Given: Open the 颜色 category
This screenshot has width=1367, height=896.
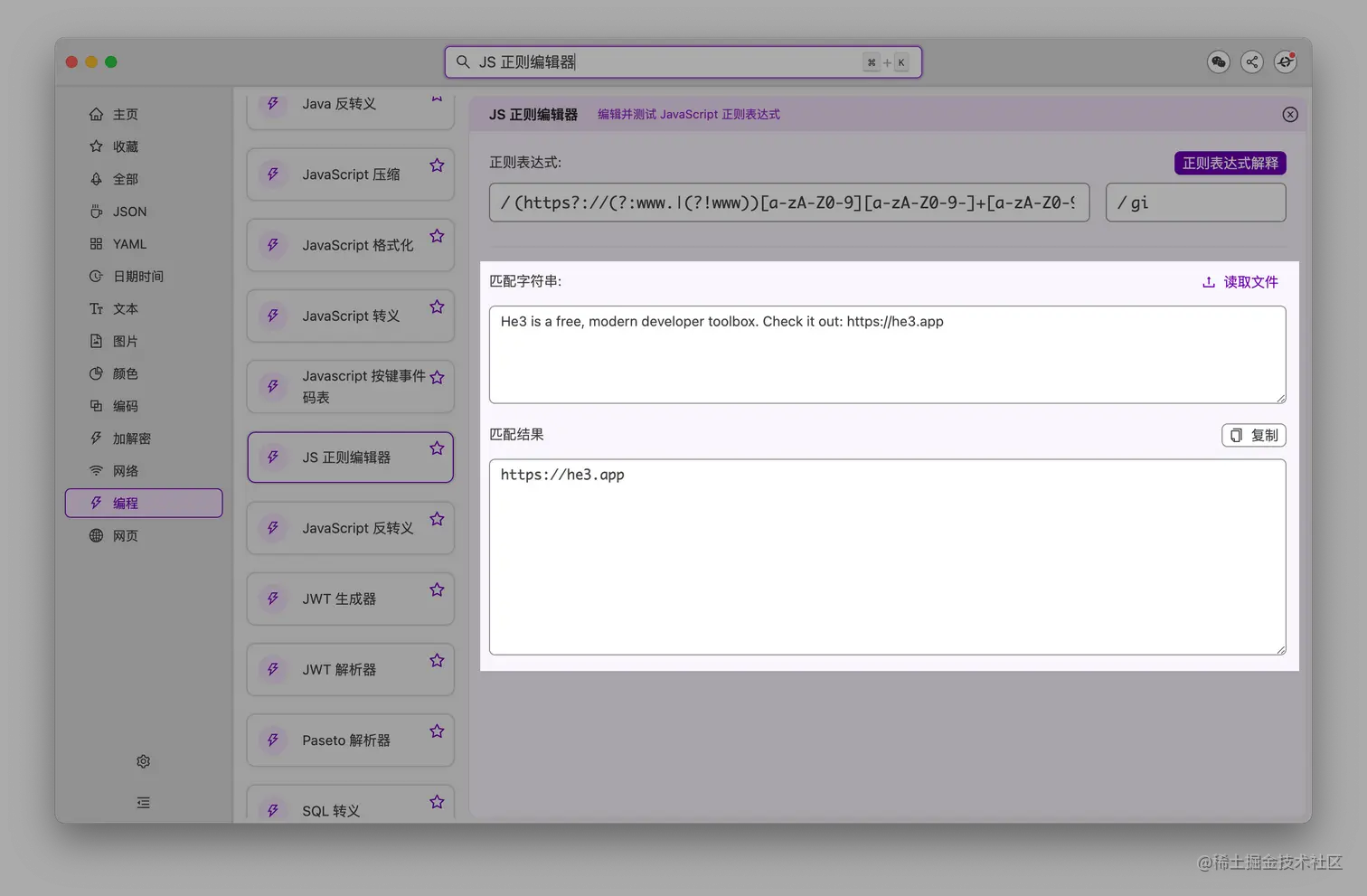Looking at the screenshot, I should pos(144,373).
